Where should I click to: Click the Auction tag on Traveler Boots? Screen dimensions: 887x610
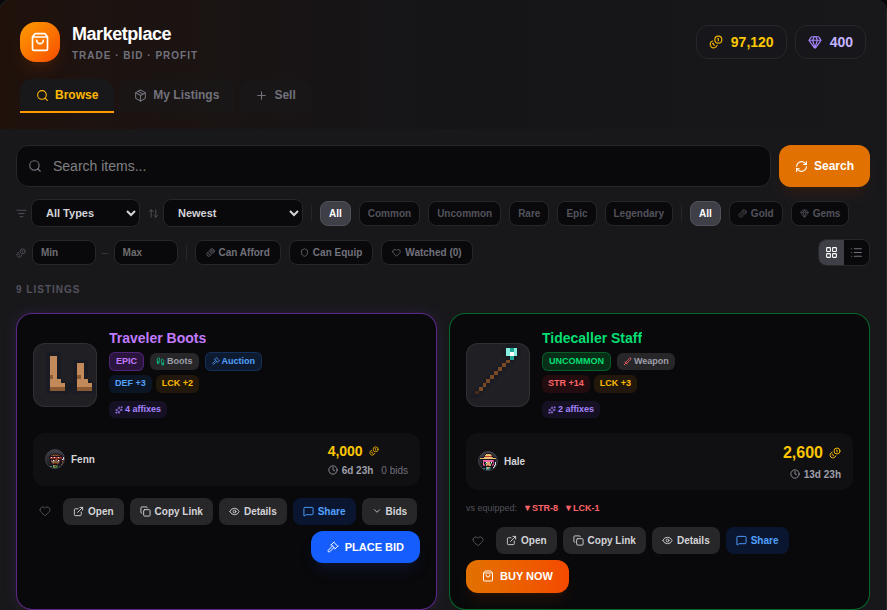click(x=233, y=361)
